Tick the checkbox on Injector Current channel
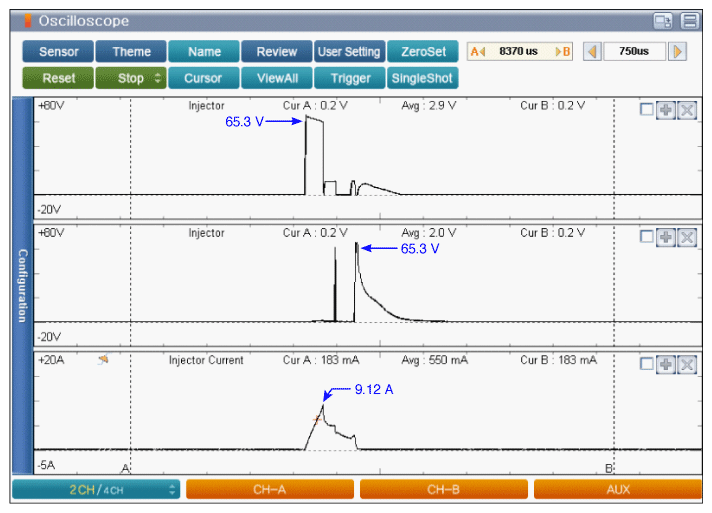 click(647, 364)
